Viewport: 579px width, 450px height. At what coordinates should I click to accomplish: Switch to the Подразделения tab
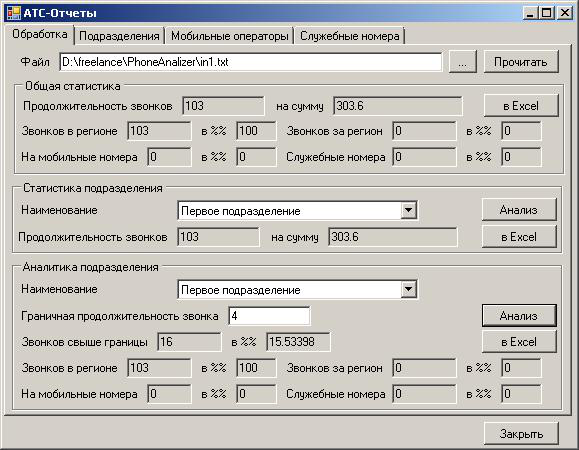click(119, 36)
